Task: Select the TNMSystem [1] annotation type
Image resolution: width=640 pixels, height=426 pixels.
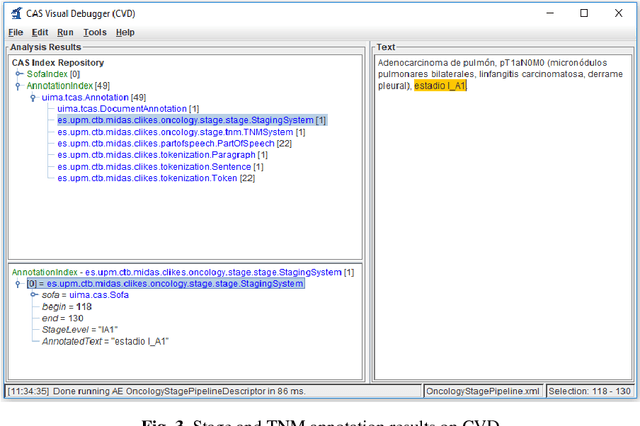Action: (x=180, y=131)
